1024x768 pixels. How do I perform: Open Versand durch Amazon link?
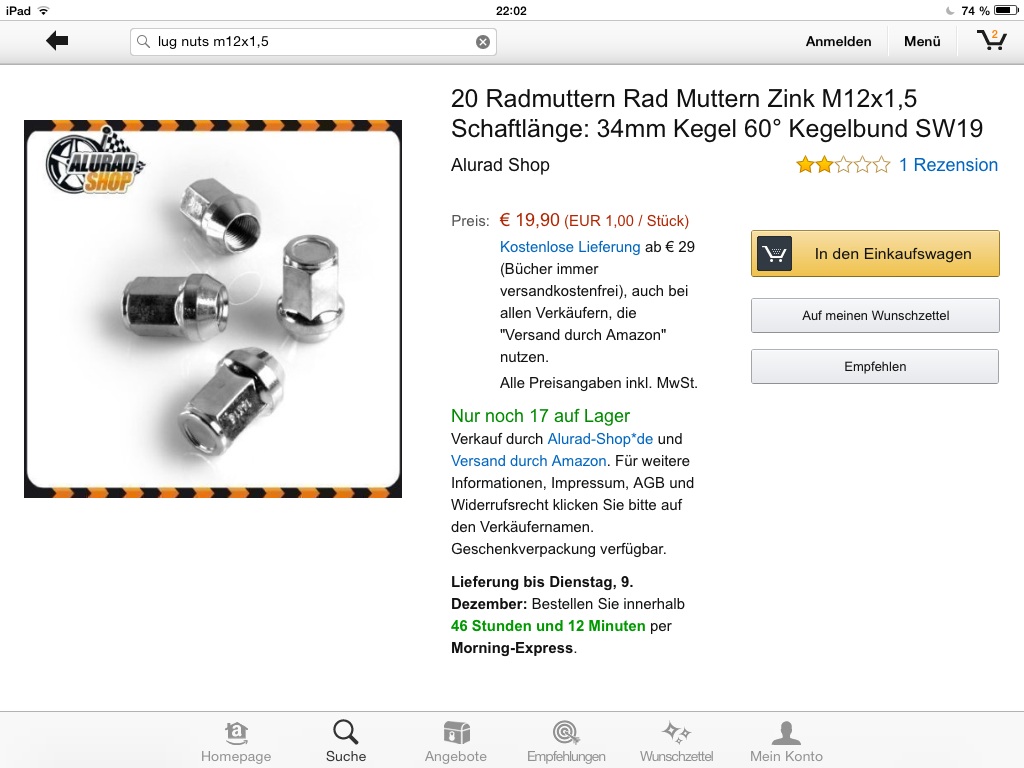tap(528, 461)
